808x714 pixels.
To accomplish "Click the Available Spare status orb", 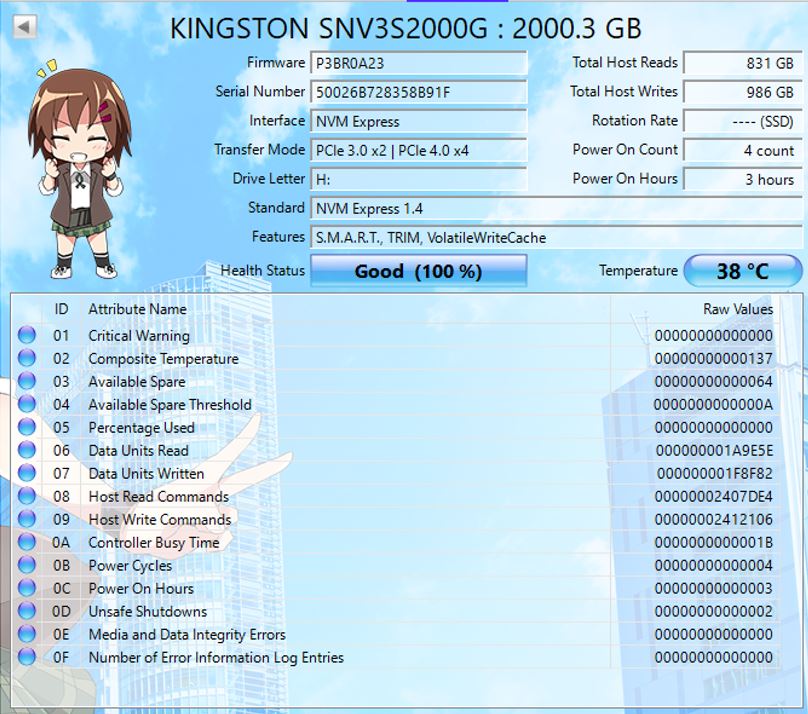I will [27, 382].
